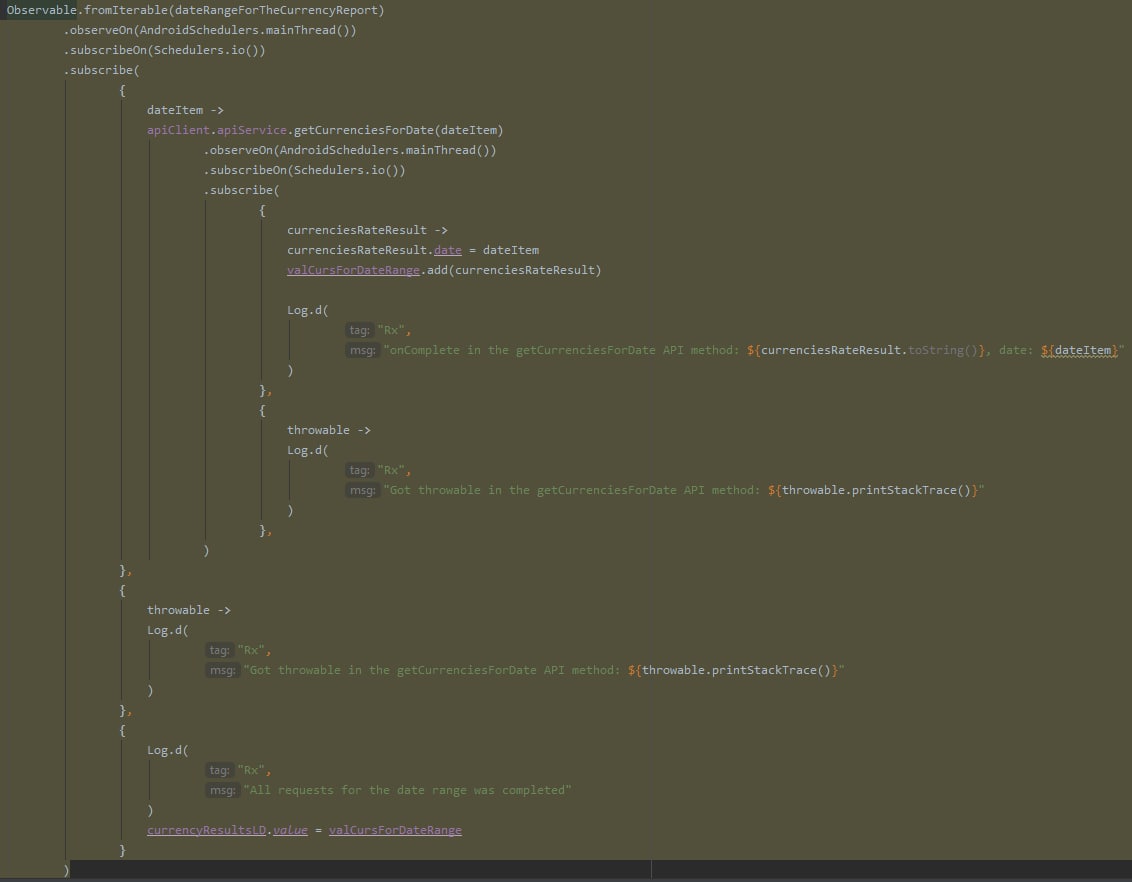Screen dimensions: 1132x882
Task: Click msg hint beside the onComplete string
Action: pos(362,350)
